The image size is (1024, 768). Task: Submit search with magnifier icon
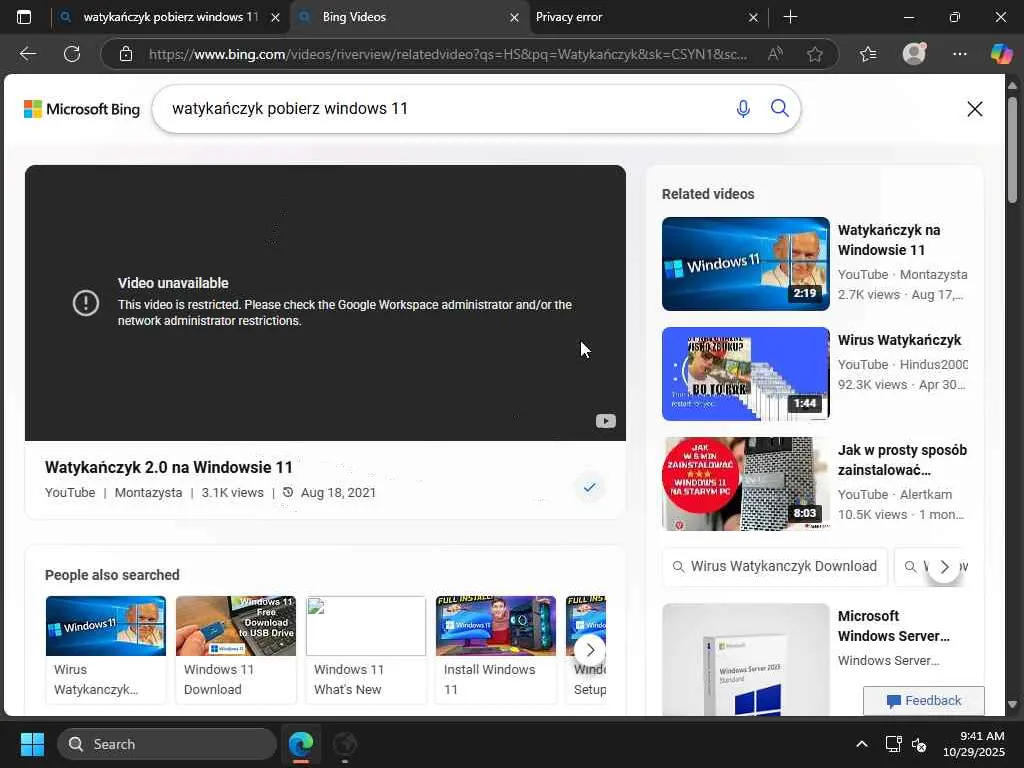click(780, 108)
